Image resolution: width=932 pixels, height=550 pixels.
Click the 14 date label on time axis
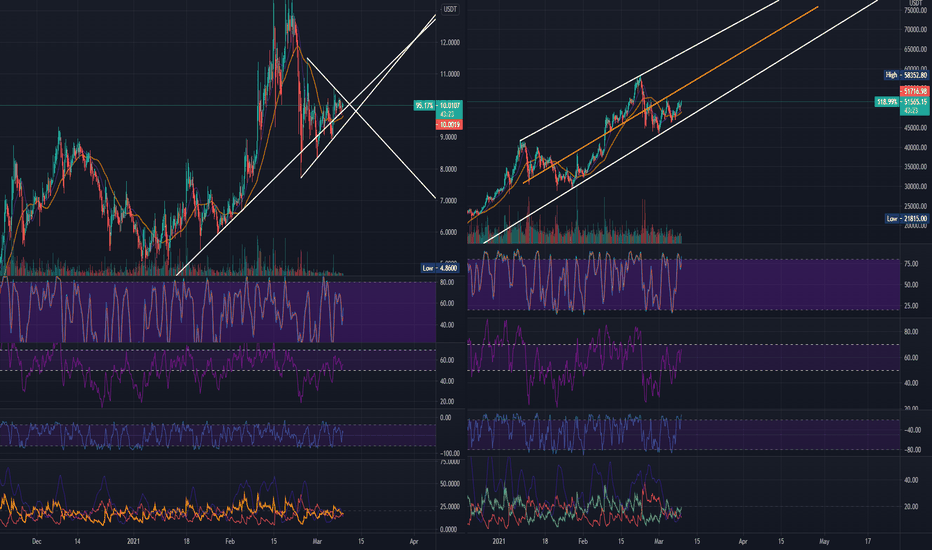[x=77, y=542]
